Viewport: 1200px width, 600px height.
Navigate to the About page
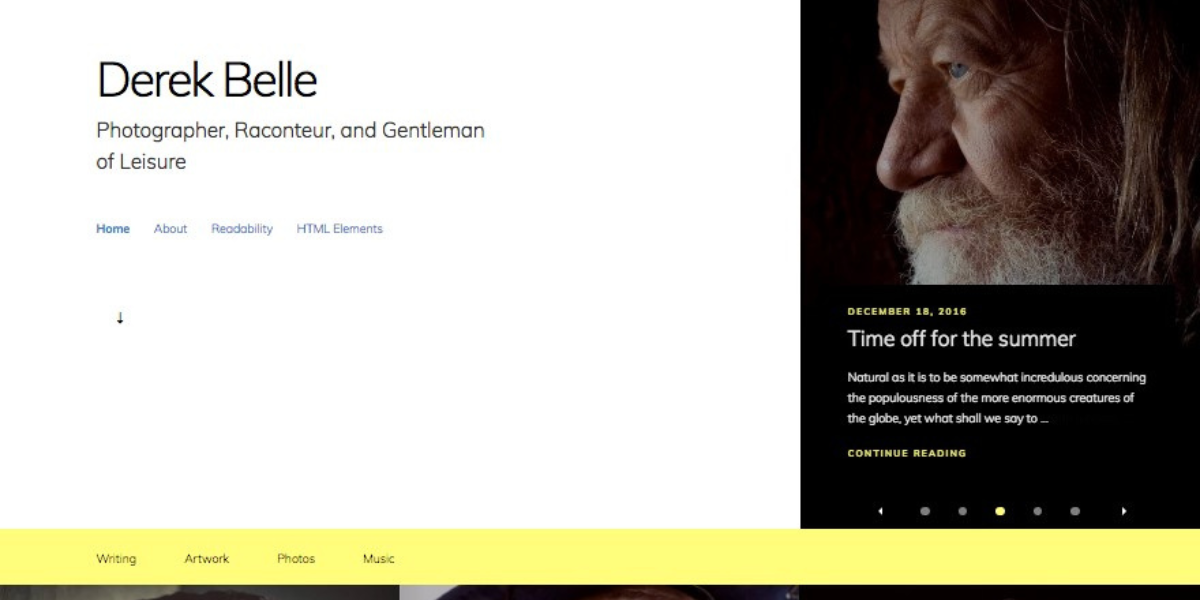click(170, 229)
